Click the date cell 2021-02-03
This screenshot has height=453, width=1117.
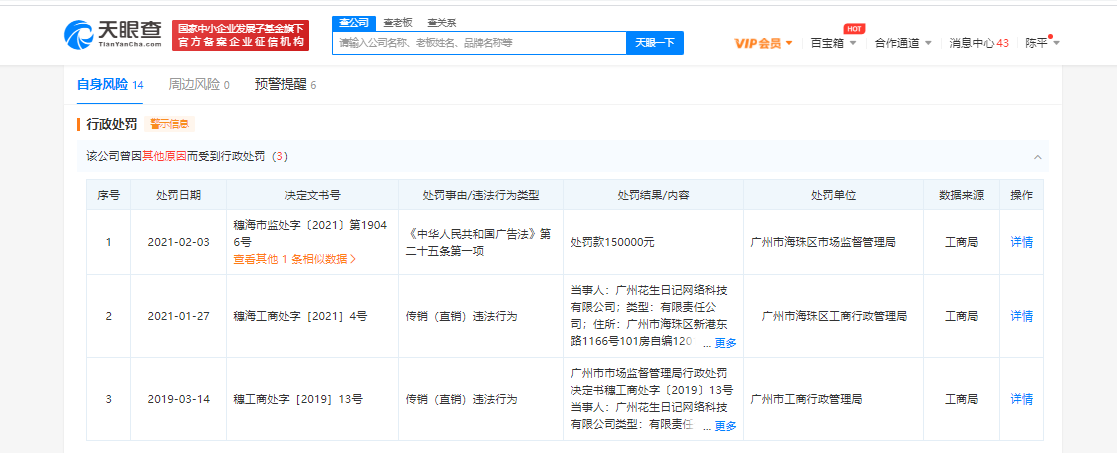[179, 242]
